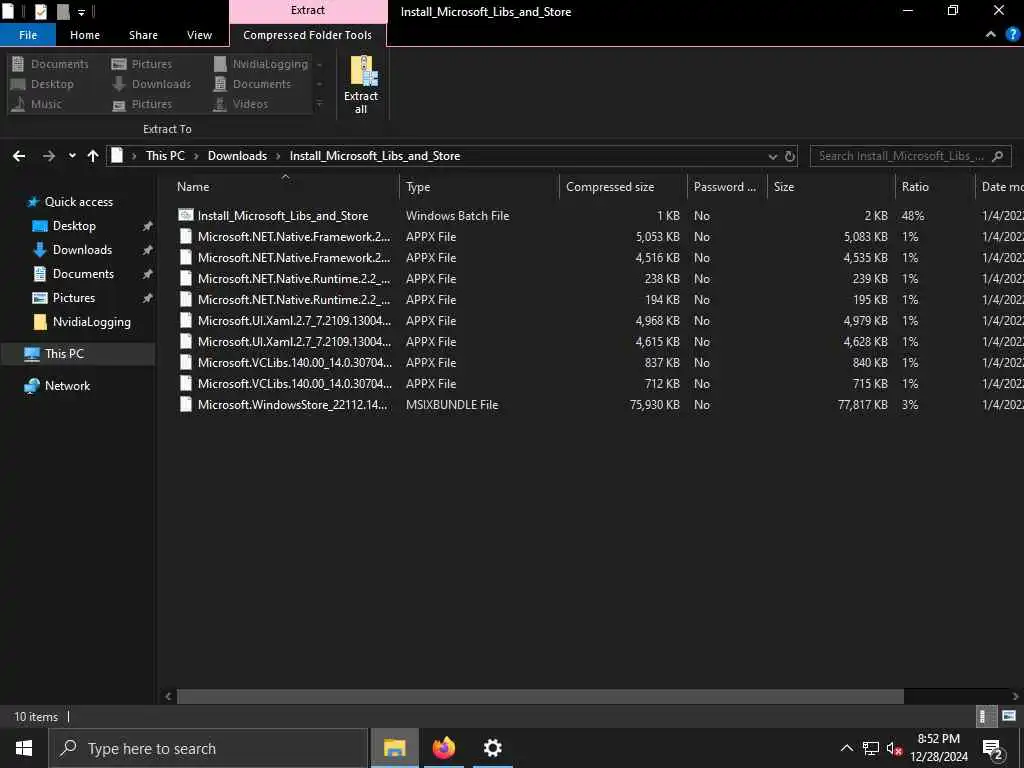The width and height of the screenshot is (1024, 768).
Task: Go forward using the forward arrow
Action: [49, 156]
